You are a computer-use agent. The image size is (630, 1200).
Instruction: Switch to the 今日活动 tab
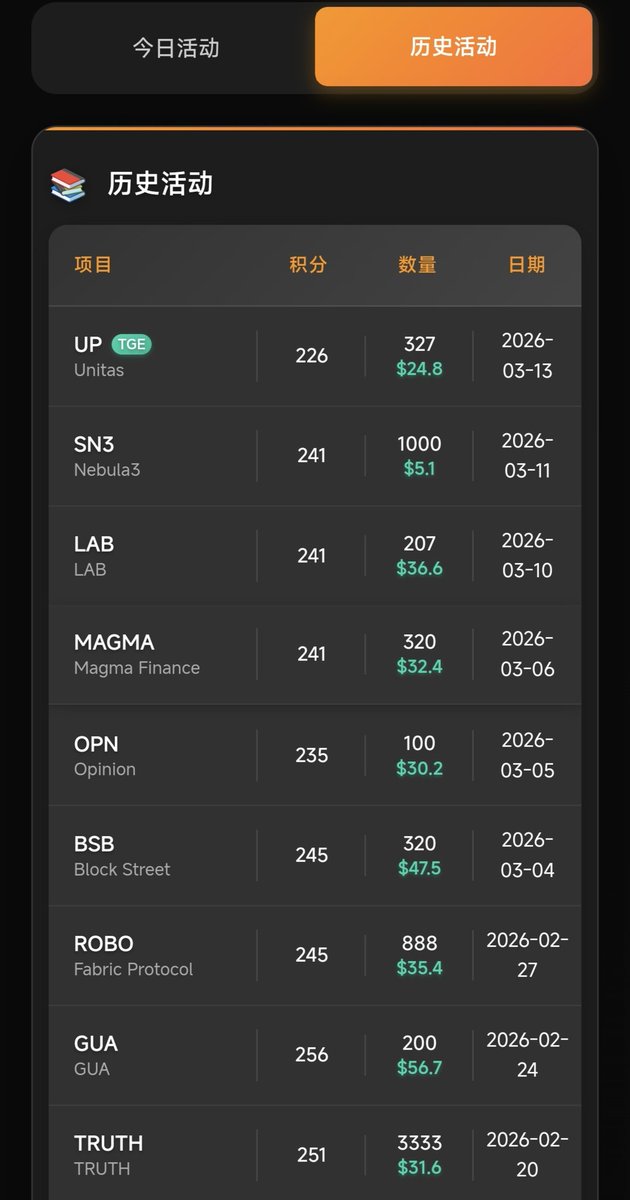coord(176,48)
